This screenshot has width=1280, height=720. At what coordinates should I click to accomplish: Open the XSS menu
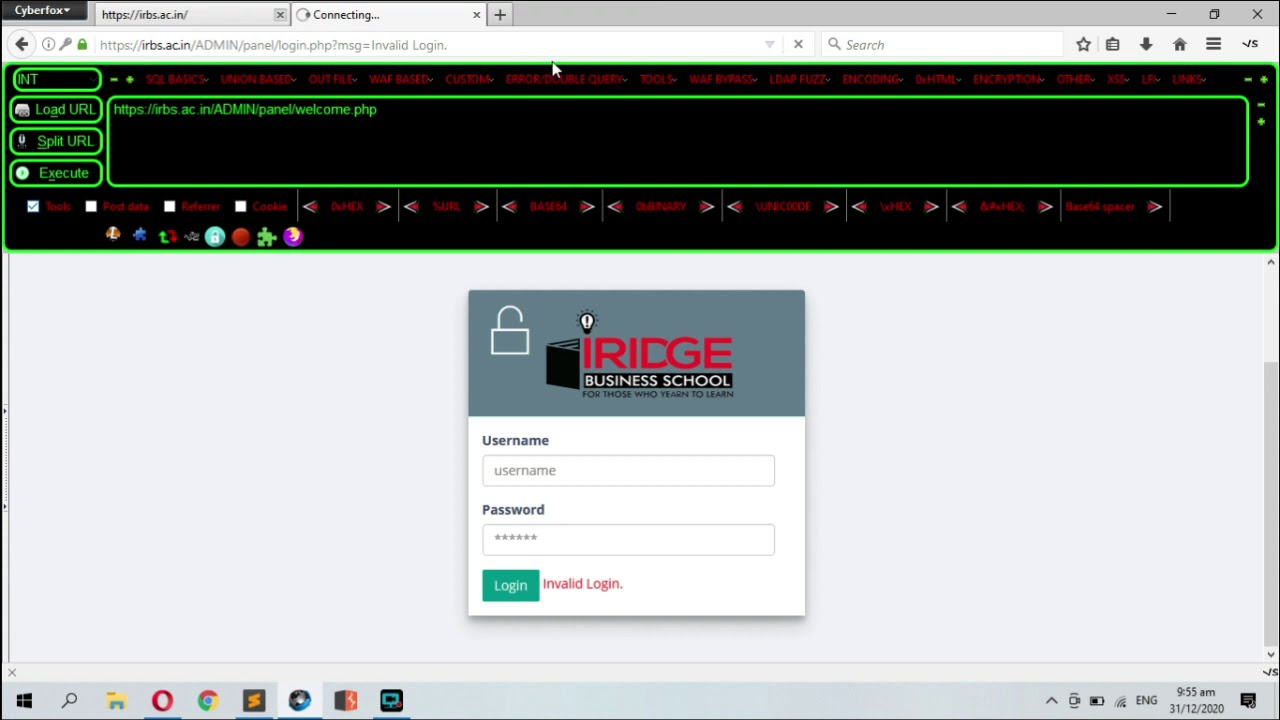[x=1118, y=79]
